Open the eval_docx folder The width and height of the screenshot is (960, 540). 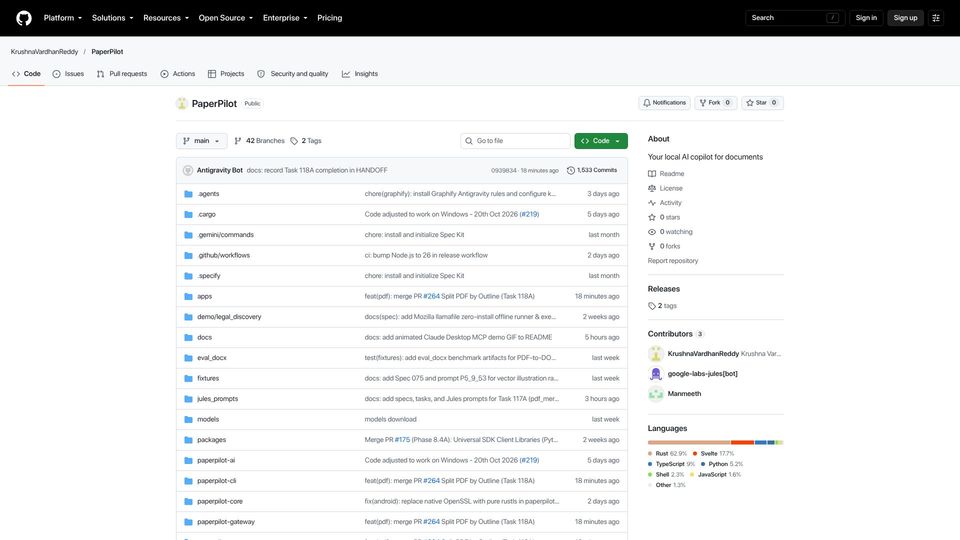point(212,358)
